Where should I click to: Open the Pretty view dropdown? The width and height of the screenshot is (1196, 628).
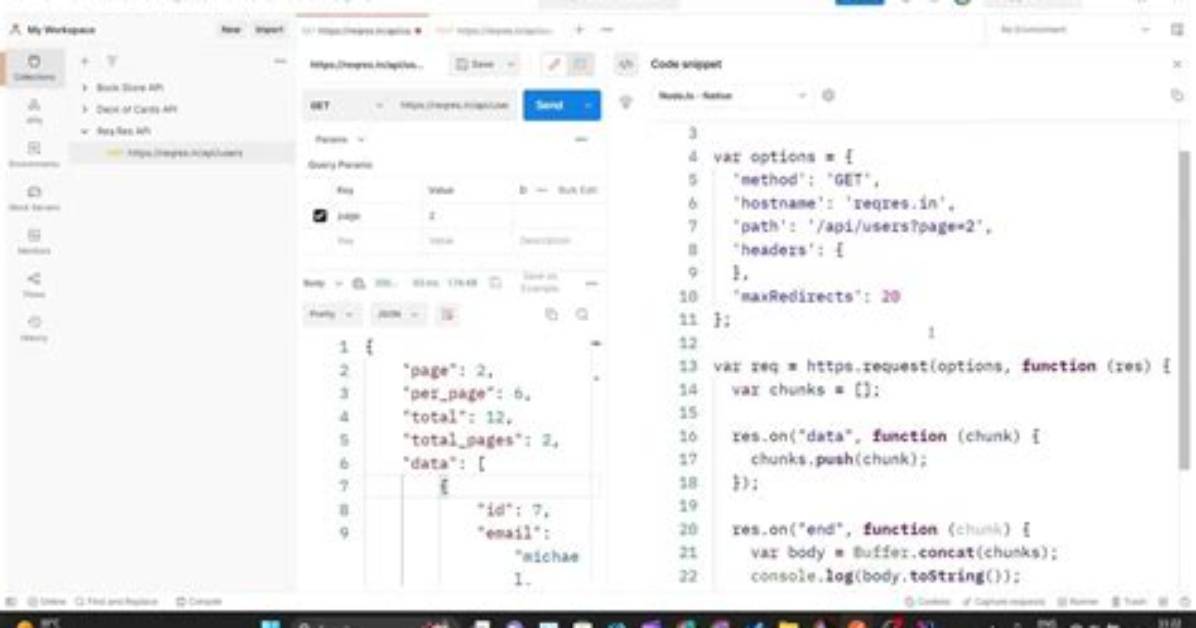click(330, 314)
